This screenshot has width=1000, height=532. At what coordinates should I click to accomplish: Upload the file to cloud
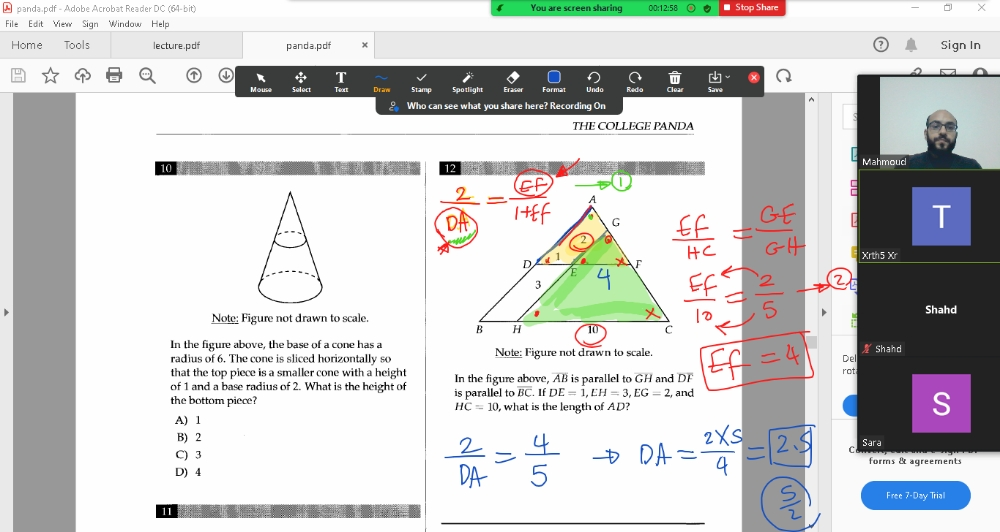[82, 75]
